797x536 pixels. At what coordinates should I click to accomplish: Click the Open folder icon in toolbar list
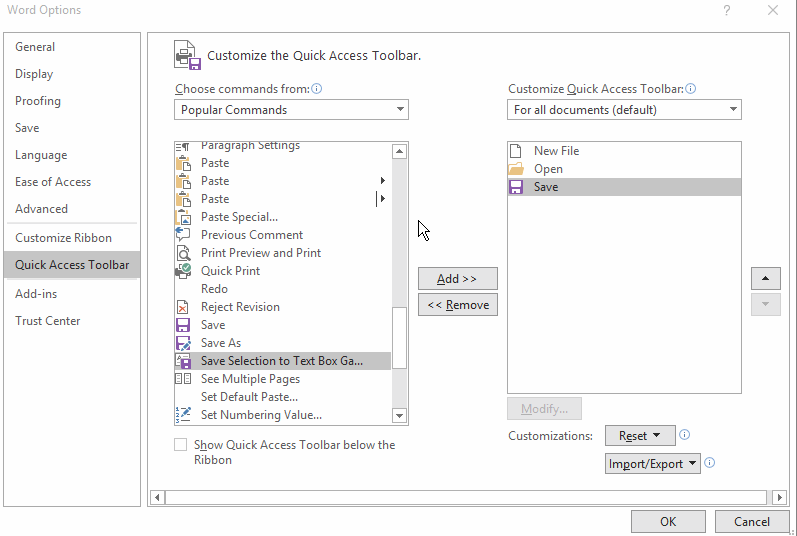pos(516,169)
